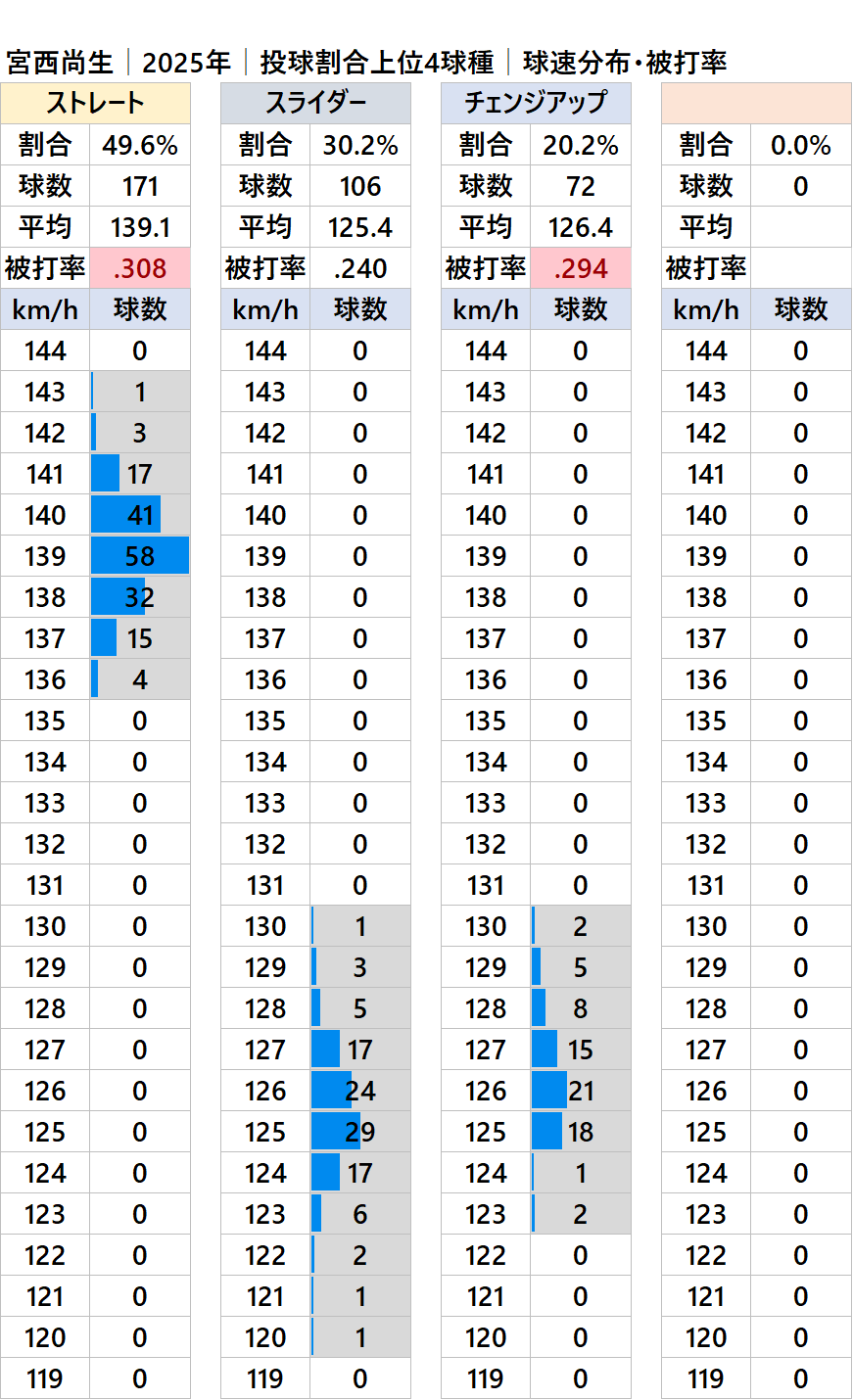The height and width of the screenshot is (1400, 853).
Task: Click the チェンジアップ pitch type header
Action: tap(536, 103)
